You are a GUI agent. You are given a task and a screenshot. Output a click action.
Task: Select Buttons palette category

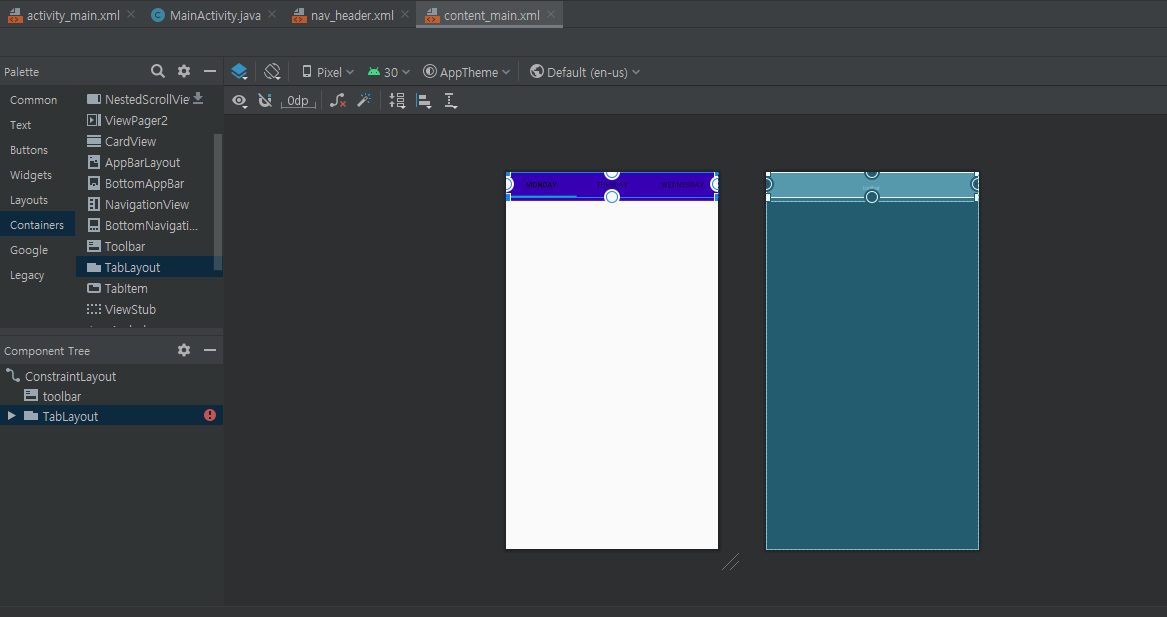point(29,150)
